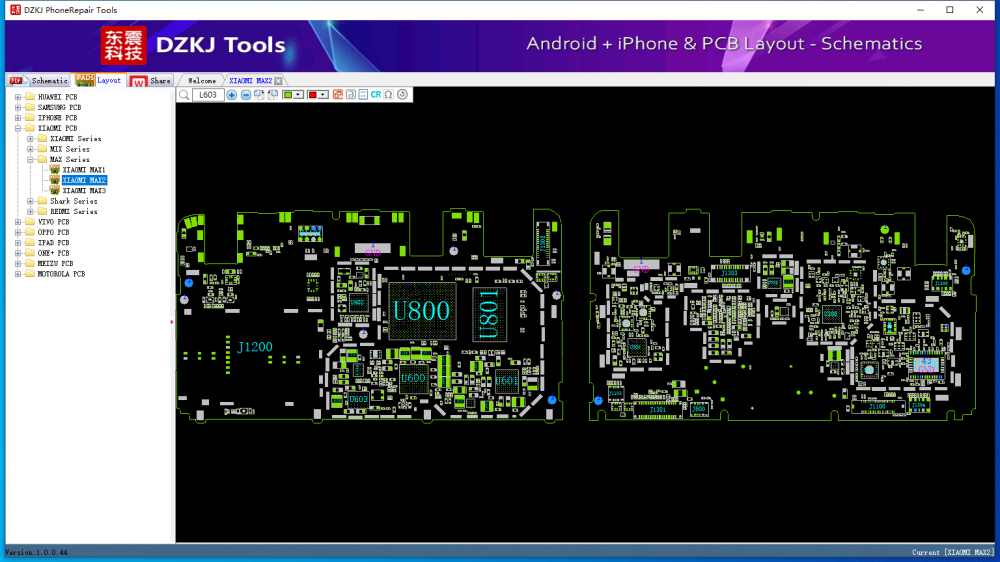Click the J1200 connector label
1000x562 pixels.
pos(255,347)
